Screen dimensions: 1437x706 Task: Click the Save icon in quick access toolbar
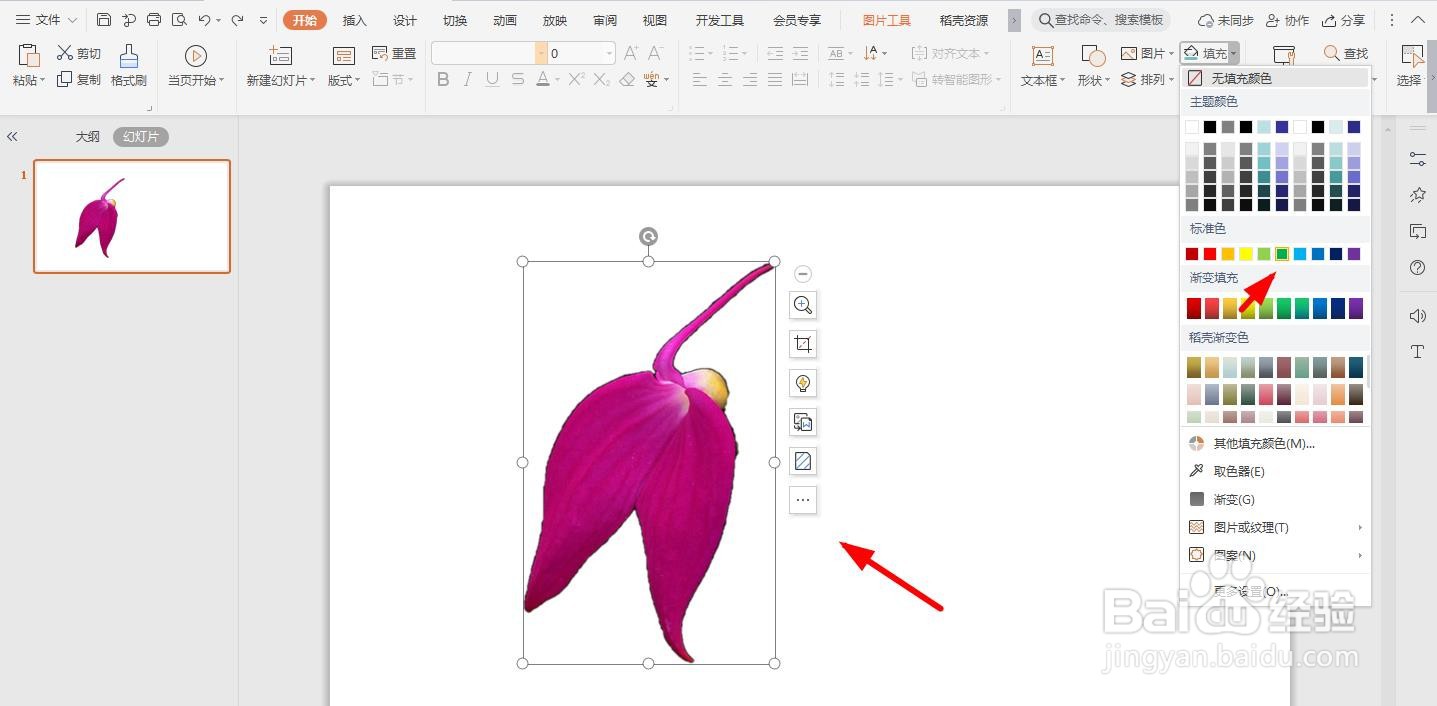pos(104,20)
